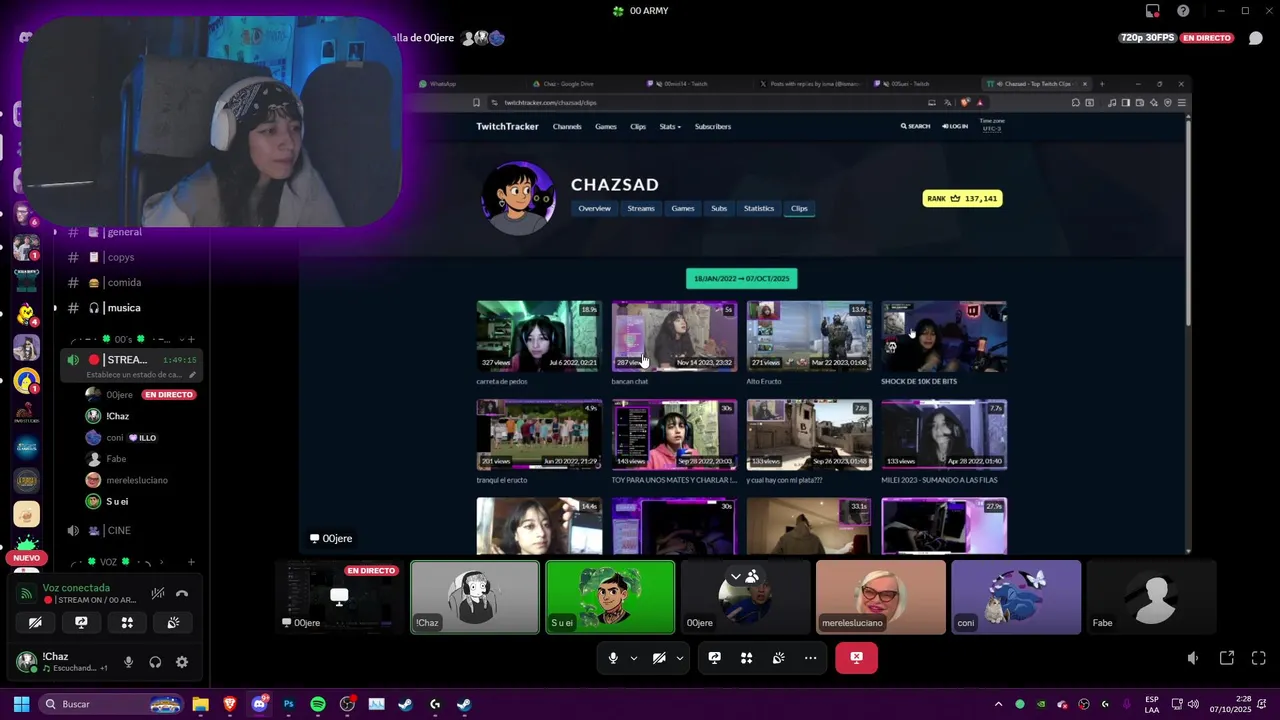Screen dimensions: 1280x720
Task: Expand camera options arrow
Action: tap(680, 658)
